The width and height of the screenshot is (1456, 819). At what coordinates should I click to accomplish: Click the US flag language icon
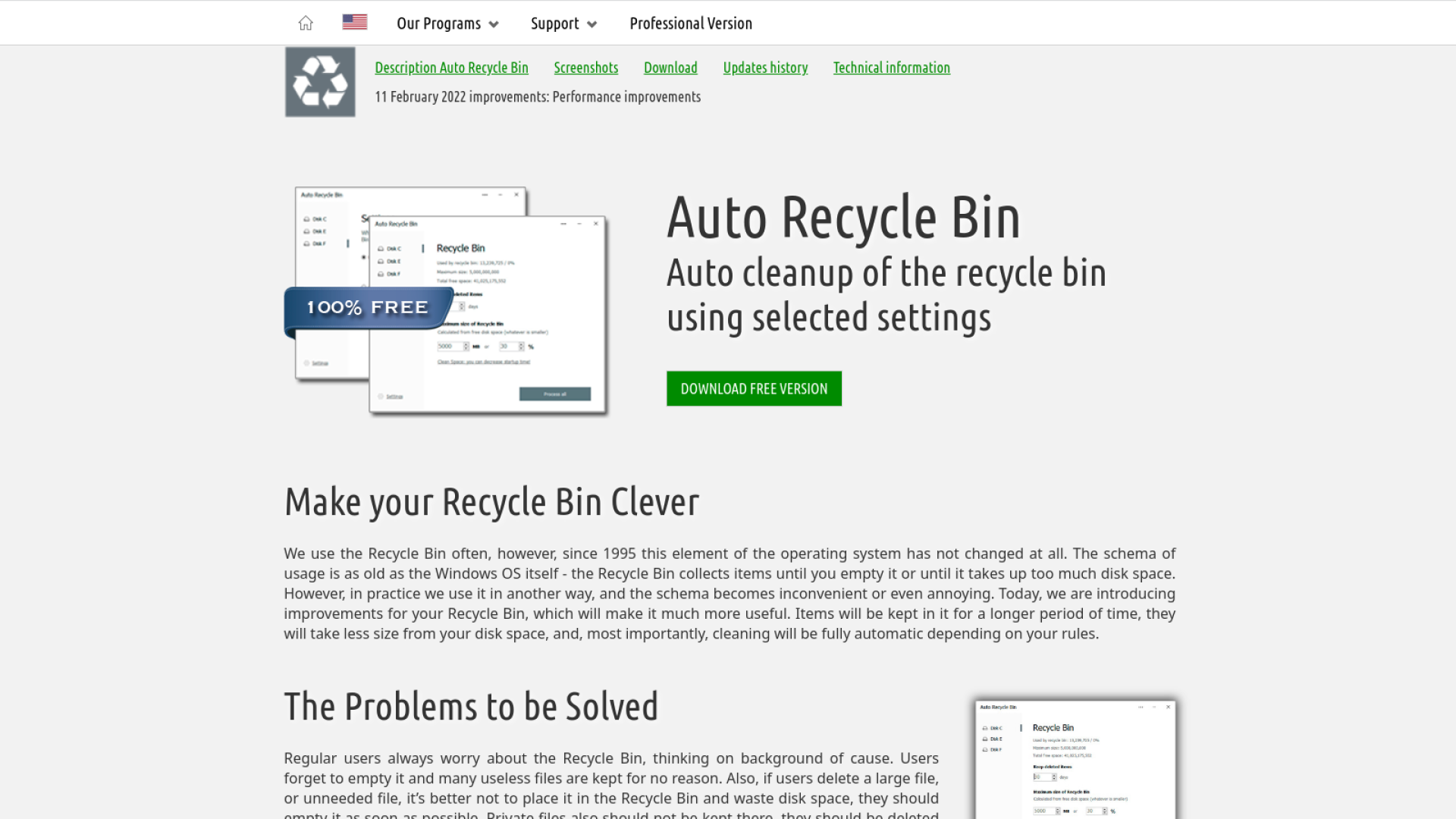(354, 22)
